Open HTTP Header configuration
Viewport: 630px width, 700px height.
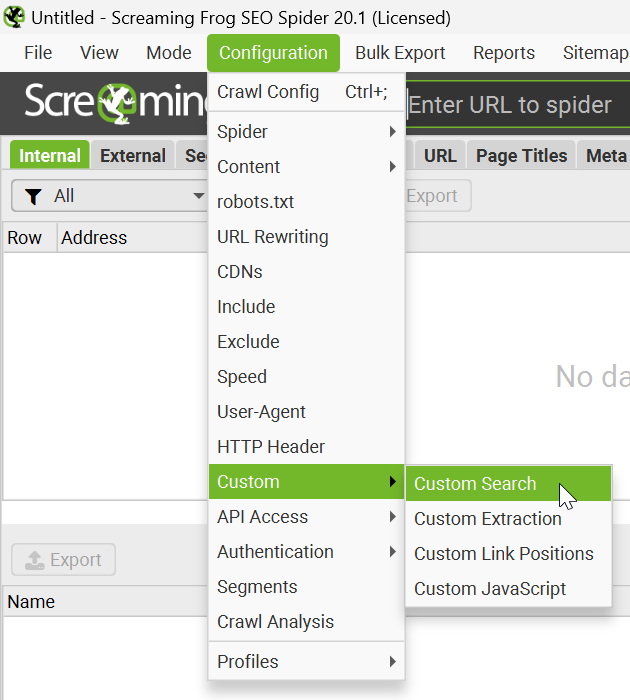coord(306,446)
